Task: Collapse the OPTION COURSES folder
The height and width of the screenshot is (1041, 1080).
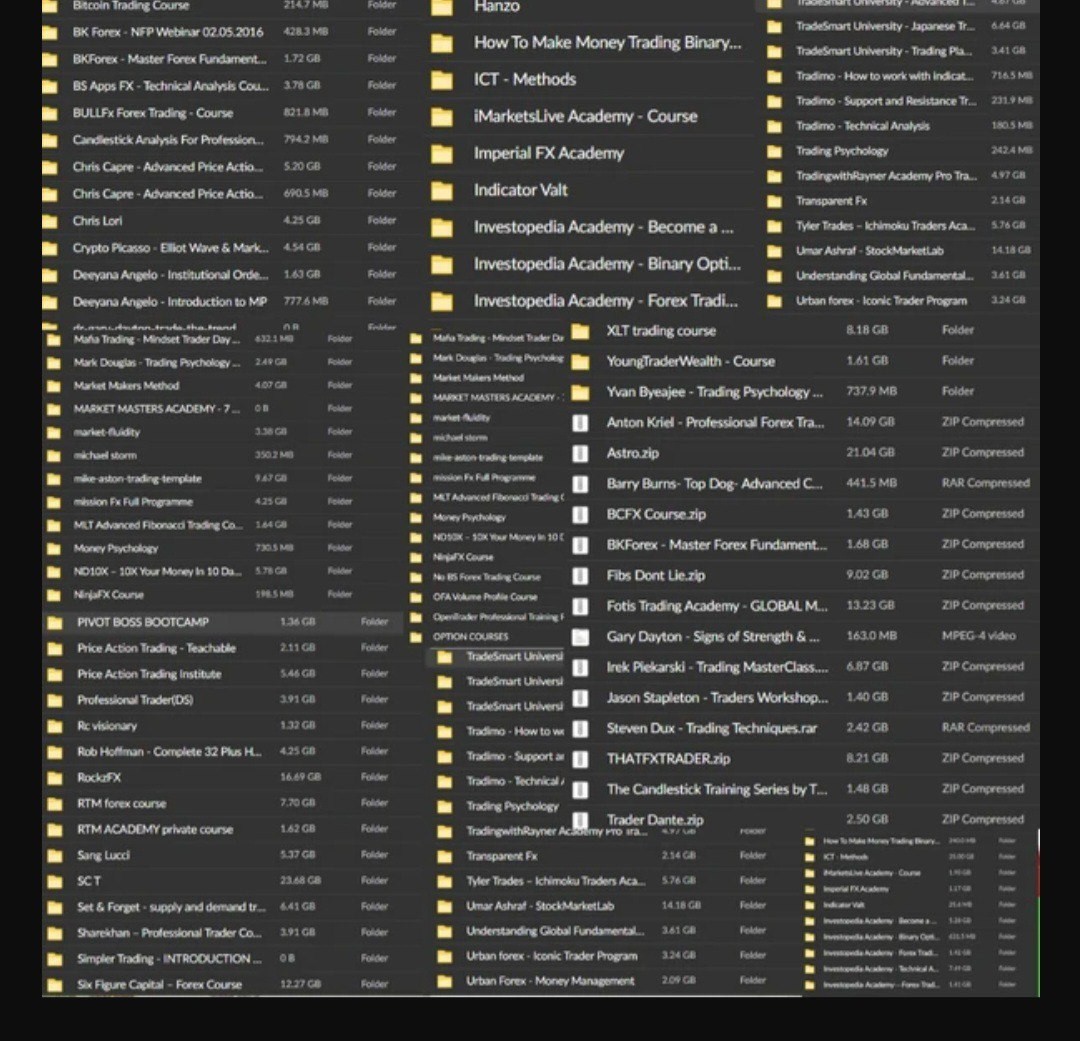Action: point(416,636)
